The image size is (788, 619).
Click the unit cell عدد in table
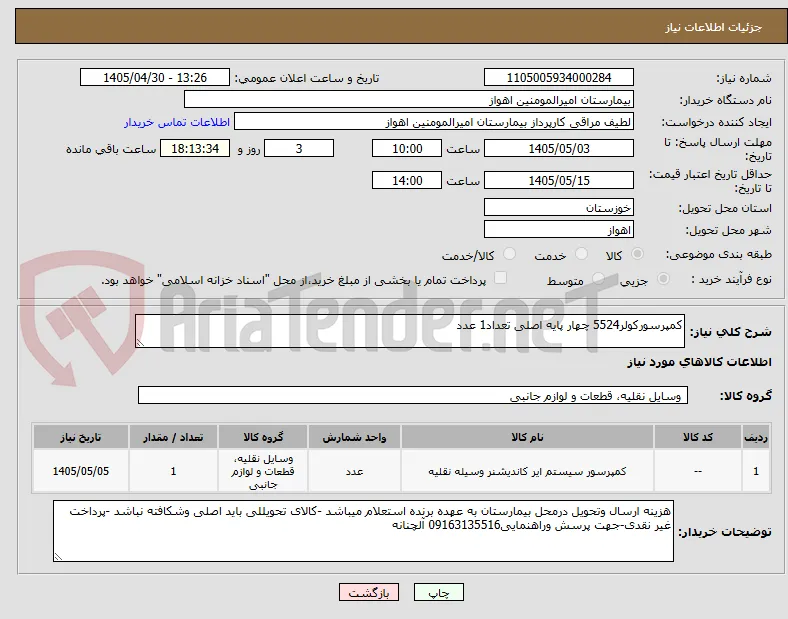[354, 471]
